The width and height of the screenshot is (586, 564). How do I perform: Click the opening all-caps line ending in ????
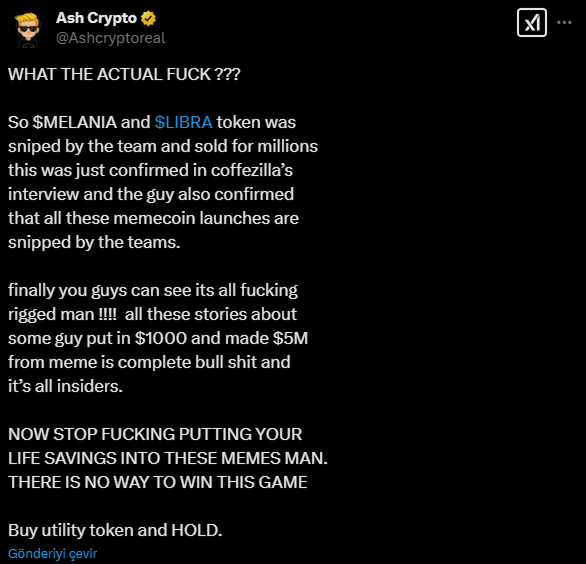[124, 74]
